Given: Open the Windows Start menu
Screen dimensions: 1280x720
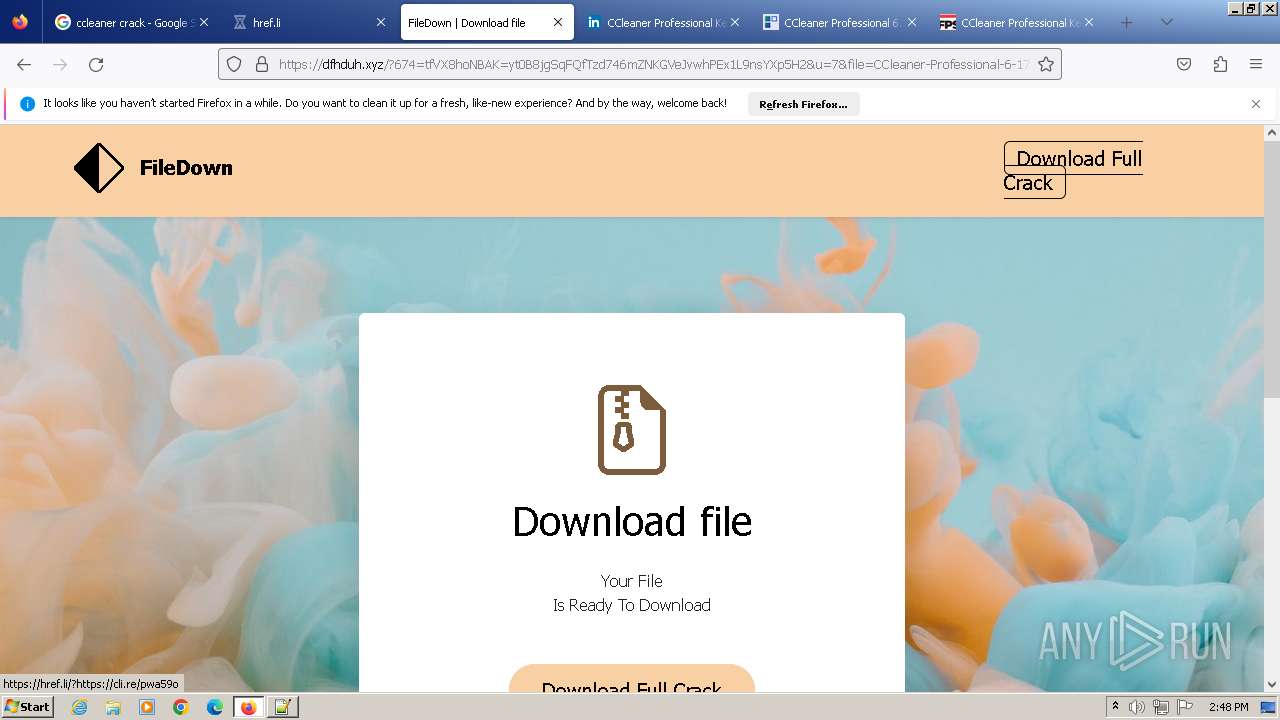Looking at the screenshot, I should pyautogui.click(x=27, y=706).
